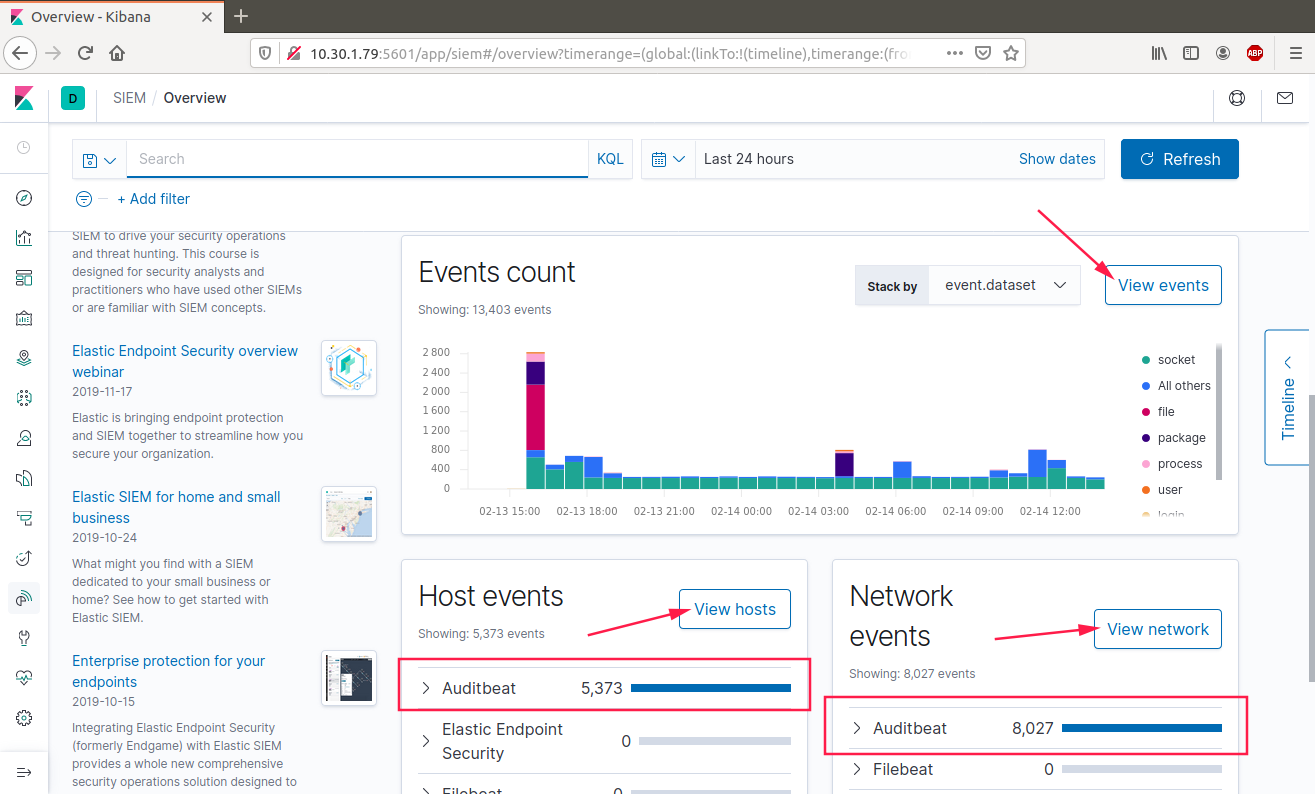Open the saved query dropdown menu

click(x=100, y=160)
